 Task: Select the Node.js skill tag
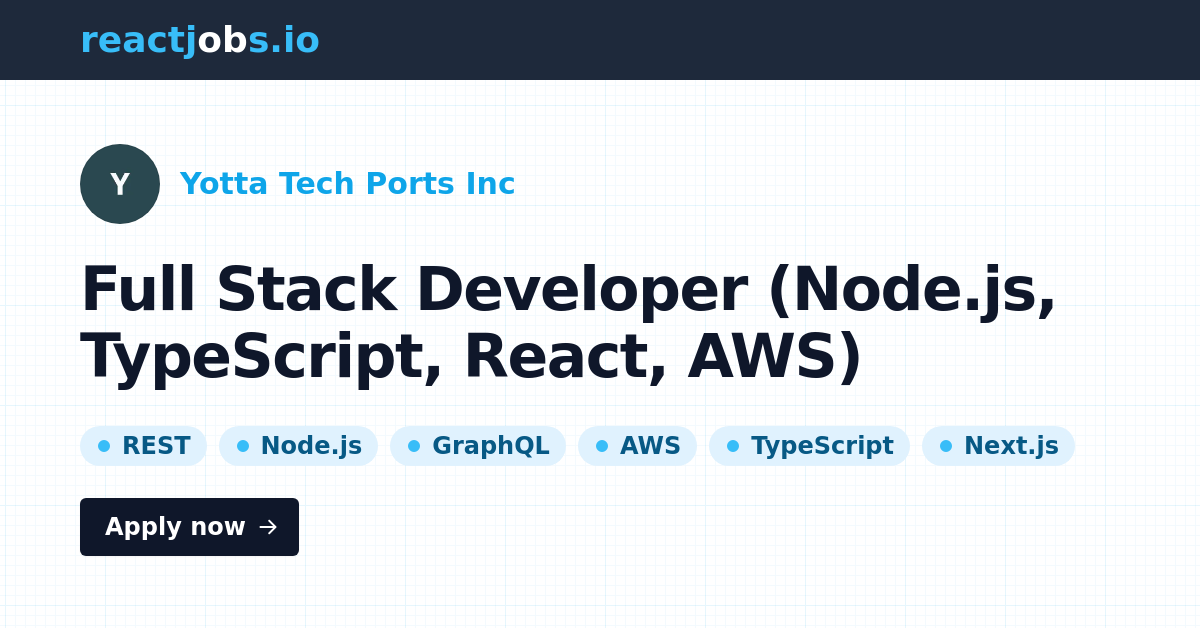tap(298, 445)
